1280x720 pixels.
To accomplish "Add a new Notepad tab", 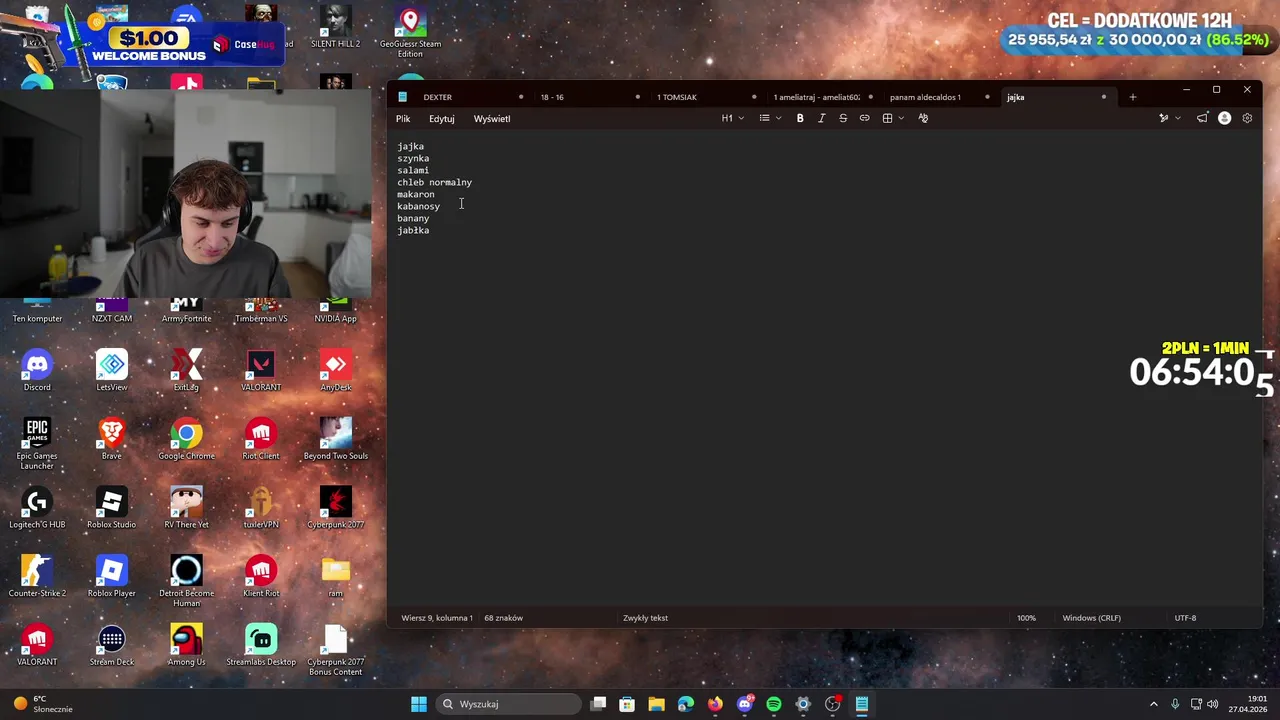I will coord(1133,97).
